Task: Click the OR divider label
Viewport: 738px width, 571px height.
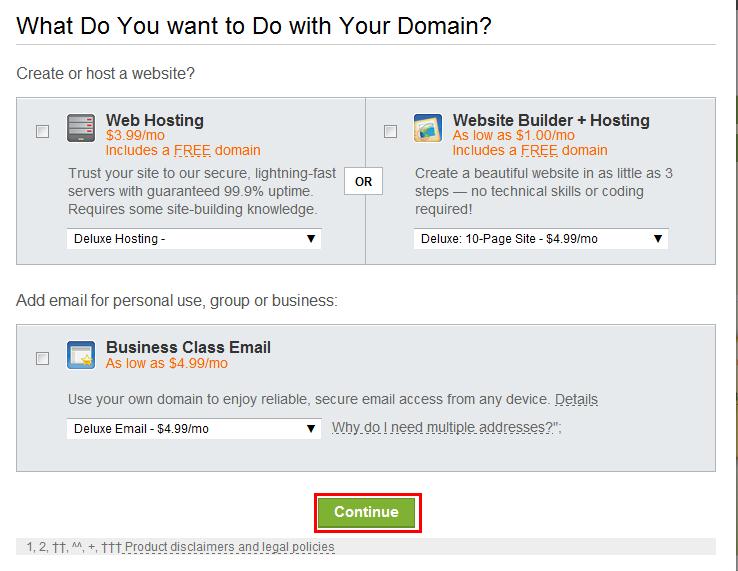Action: [363, 181]
